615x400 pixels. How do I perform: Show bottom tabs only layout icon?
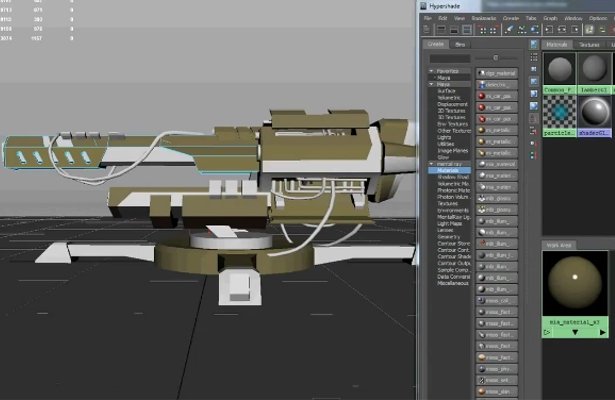454,30
